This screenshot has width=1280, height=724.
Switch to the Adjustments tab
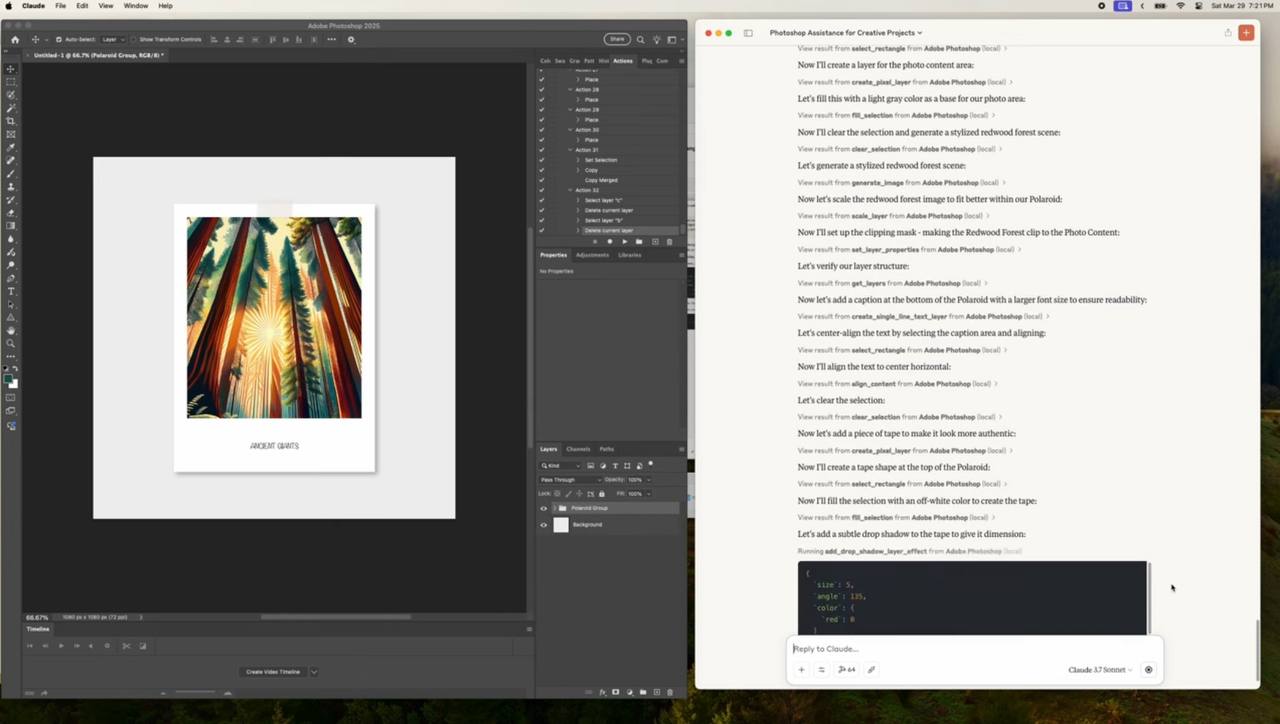point(592,255)
